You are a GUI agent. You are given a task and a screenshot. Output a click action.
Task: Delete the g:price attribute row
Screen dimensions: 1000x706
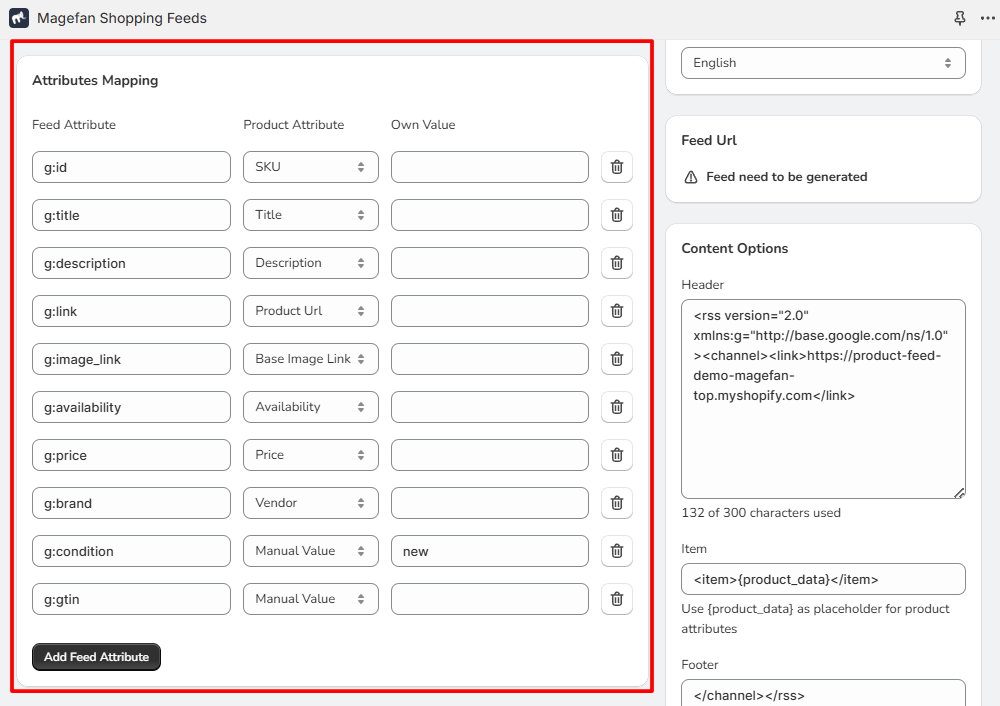point(617,455)
